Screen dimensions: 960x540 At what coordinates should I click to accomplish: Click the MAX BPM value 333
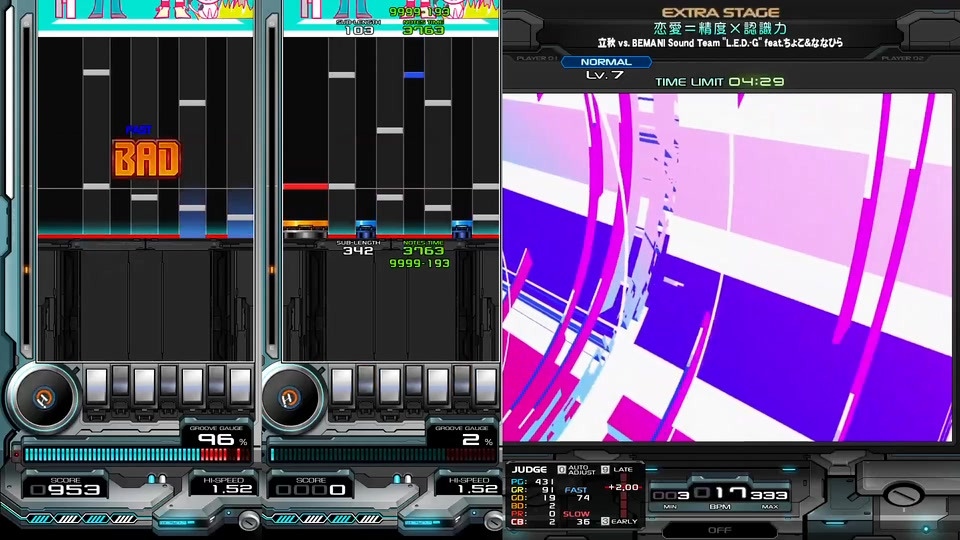pyautogui.click(x=770, y=495)
